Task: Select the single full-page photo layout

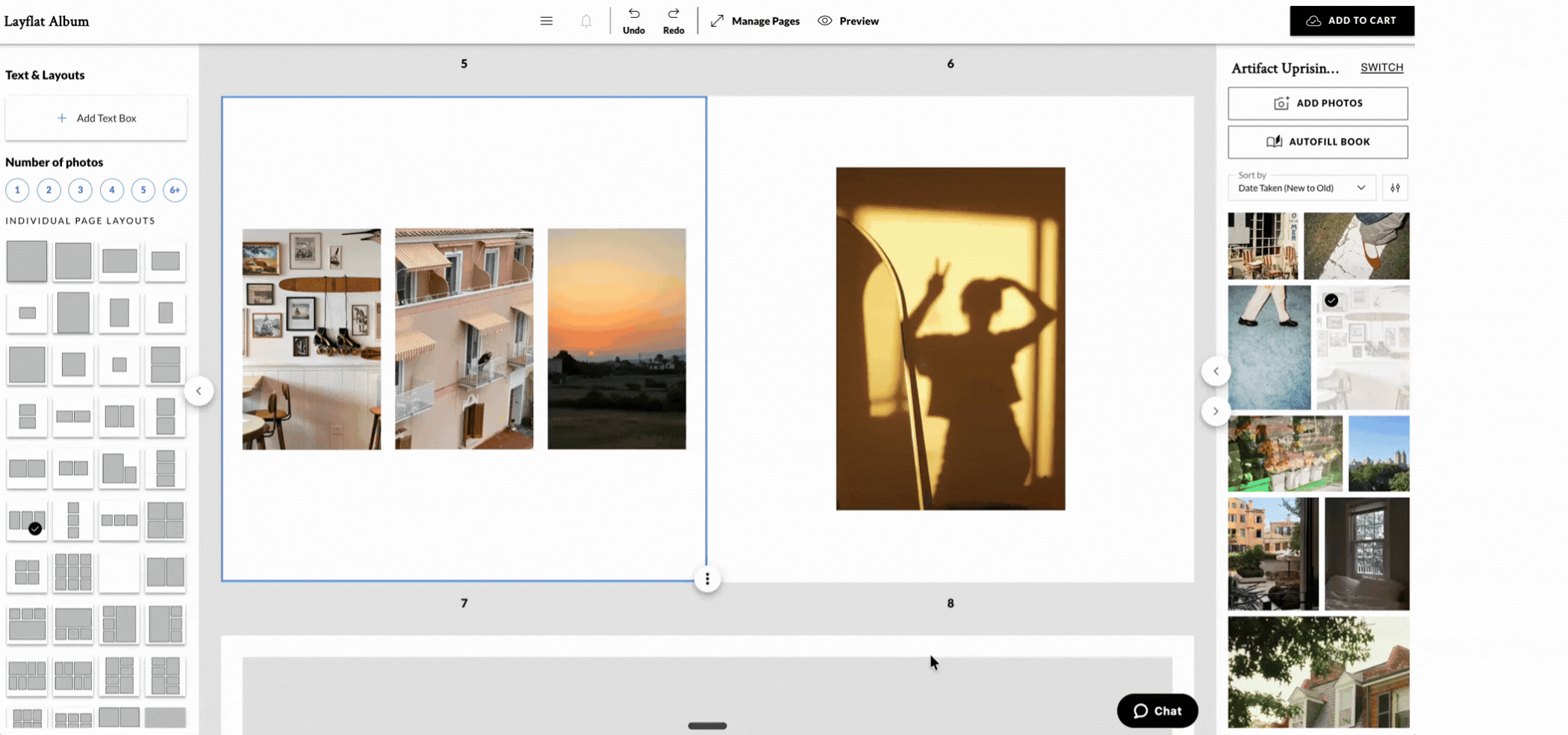Action: point(27,260)
